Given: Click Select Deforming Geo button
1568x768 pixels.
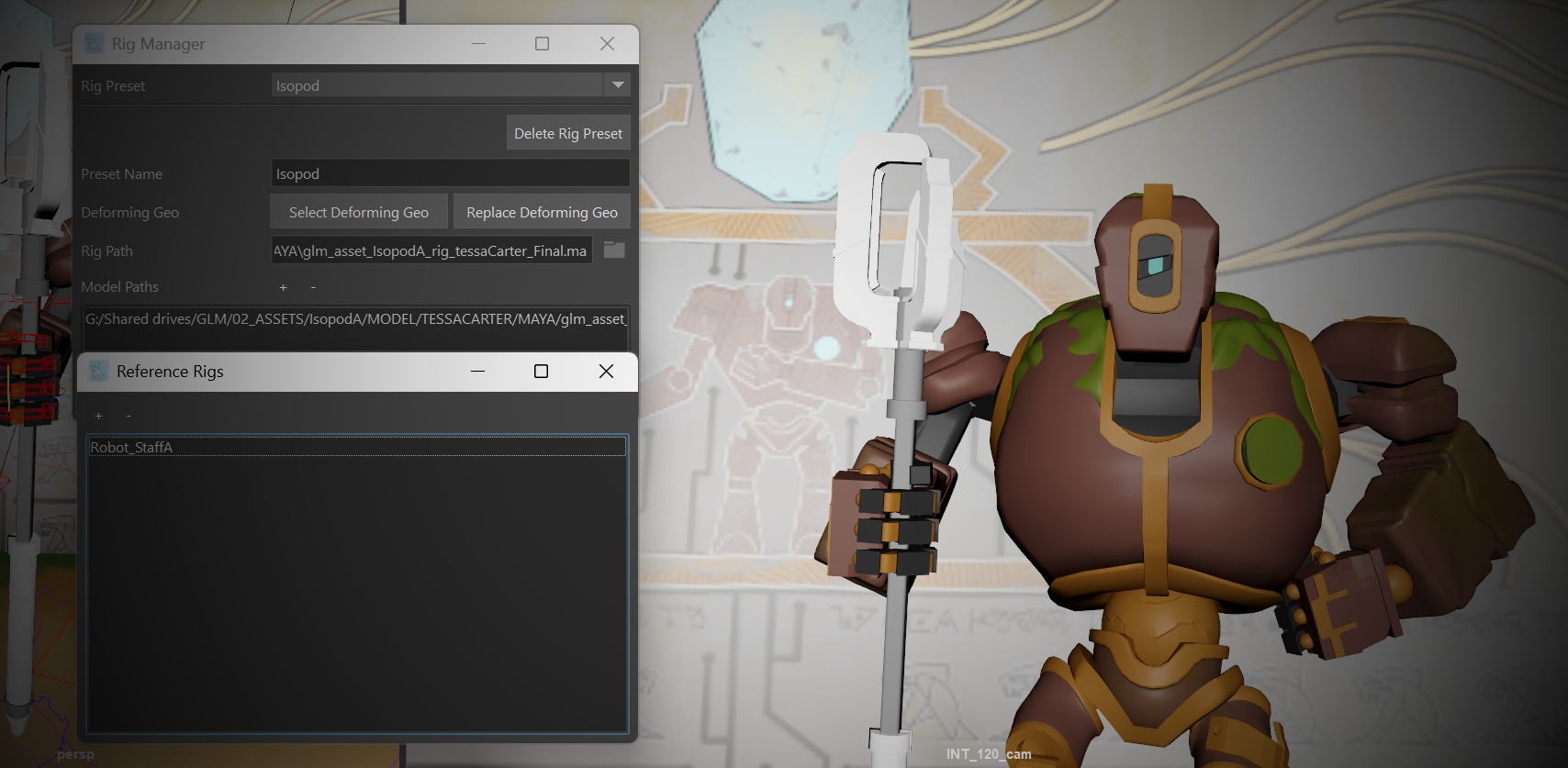Looking at the screenshot, I should point(359,212).
